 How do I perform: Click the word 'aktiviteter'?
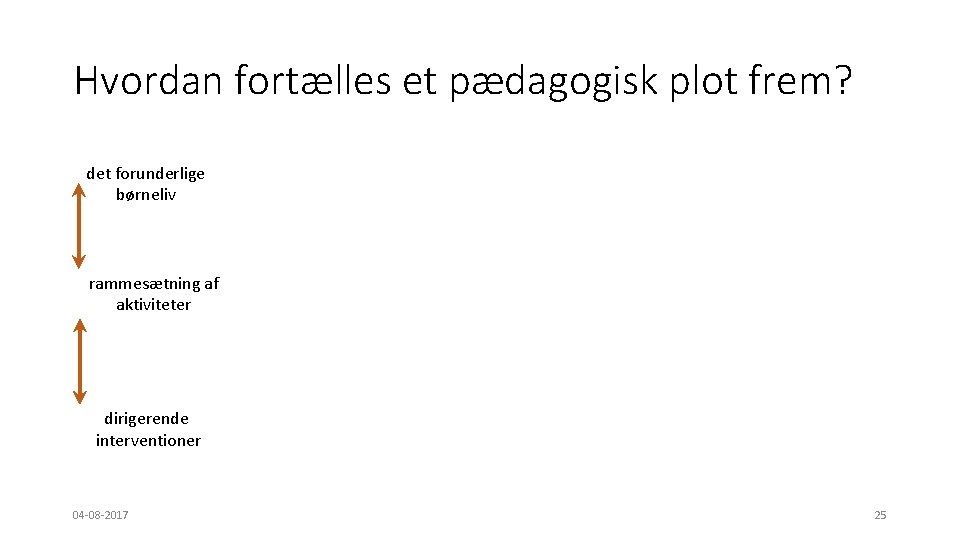coord(153,304)
